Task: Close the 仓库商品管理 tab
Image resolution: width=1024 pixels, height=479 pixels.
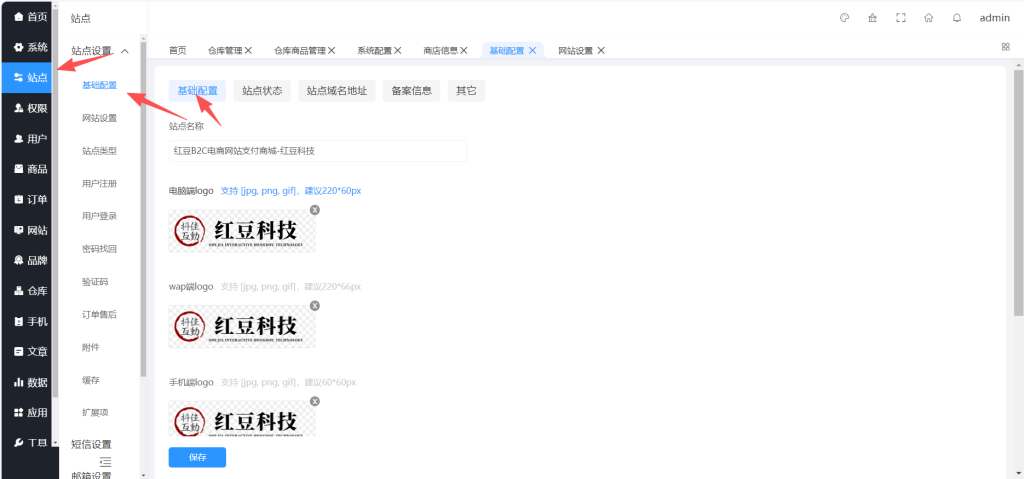Action: tap(331, 50)
